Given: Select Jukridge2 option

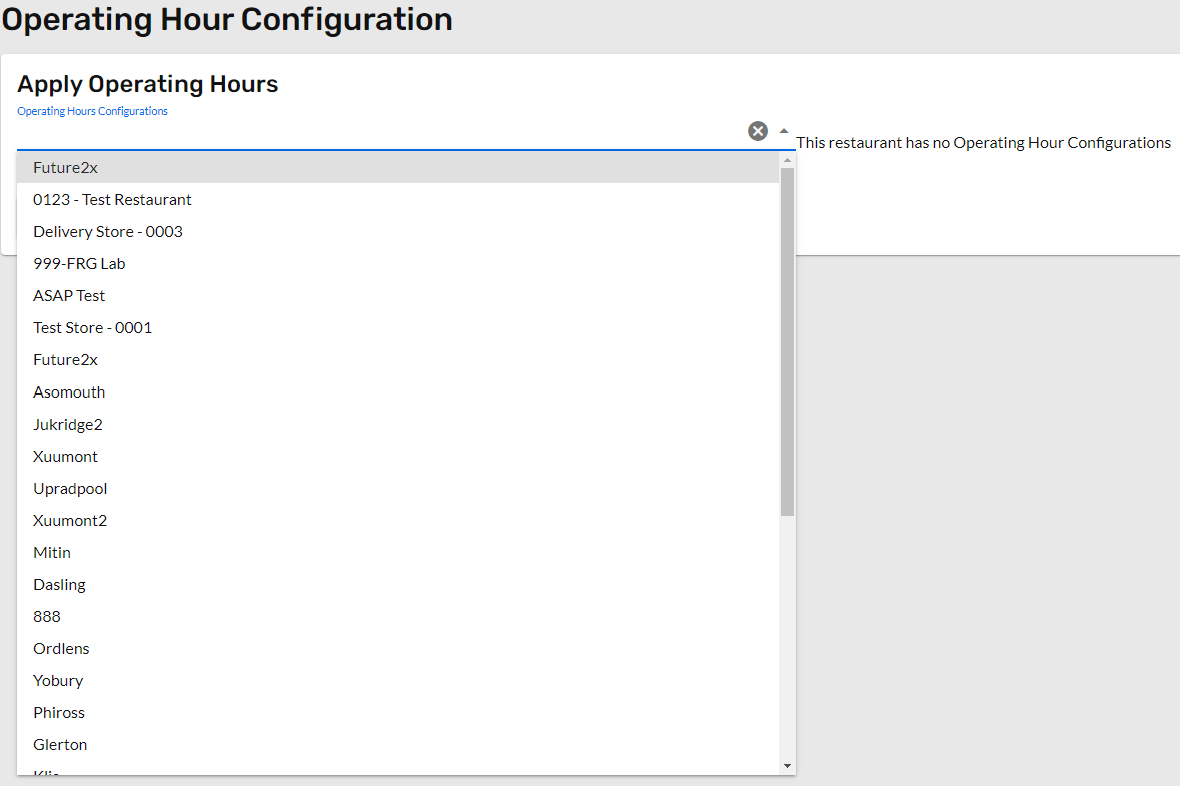Looking at the screenshot, I should [x=398, y=425].
